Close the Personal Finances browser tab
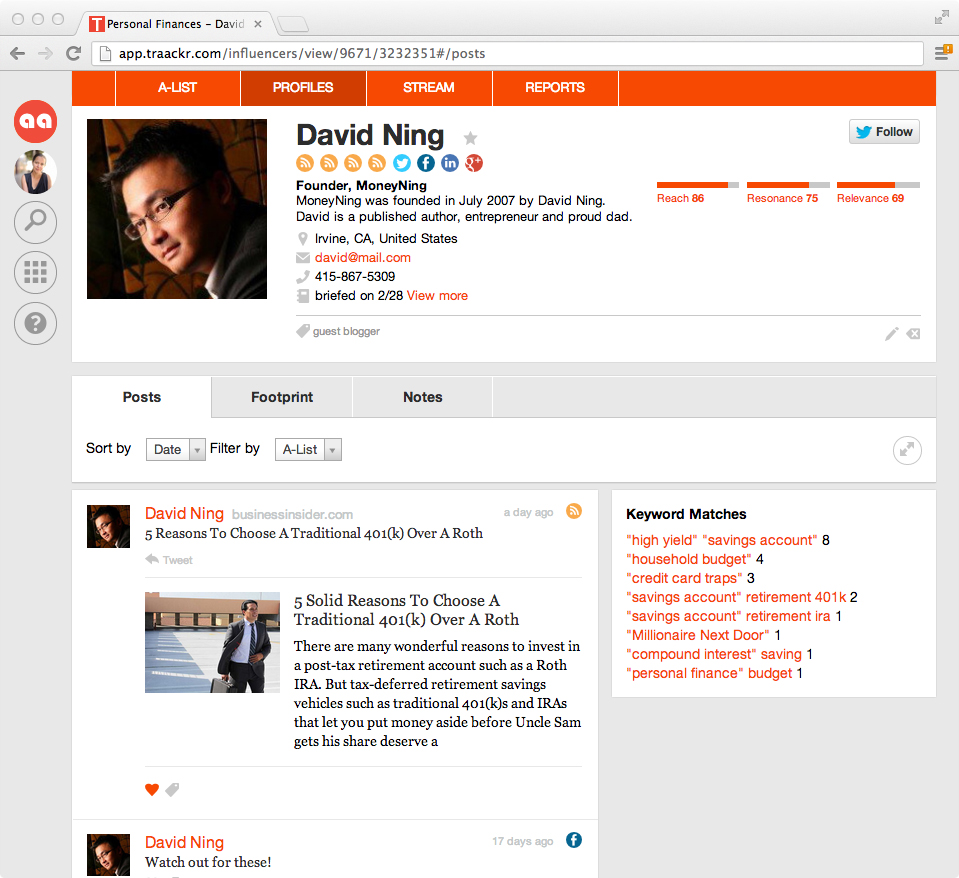 pyautogui.click(x=258, y=24)
